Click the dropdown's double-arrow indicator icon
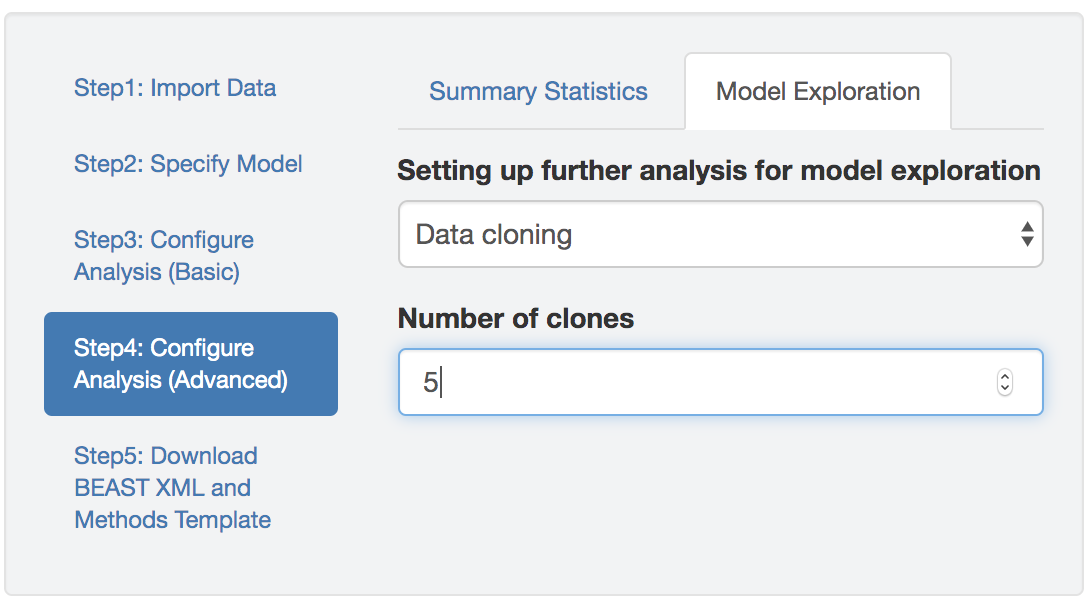 click(1026, 235)
